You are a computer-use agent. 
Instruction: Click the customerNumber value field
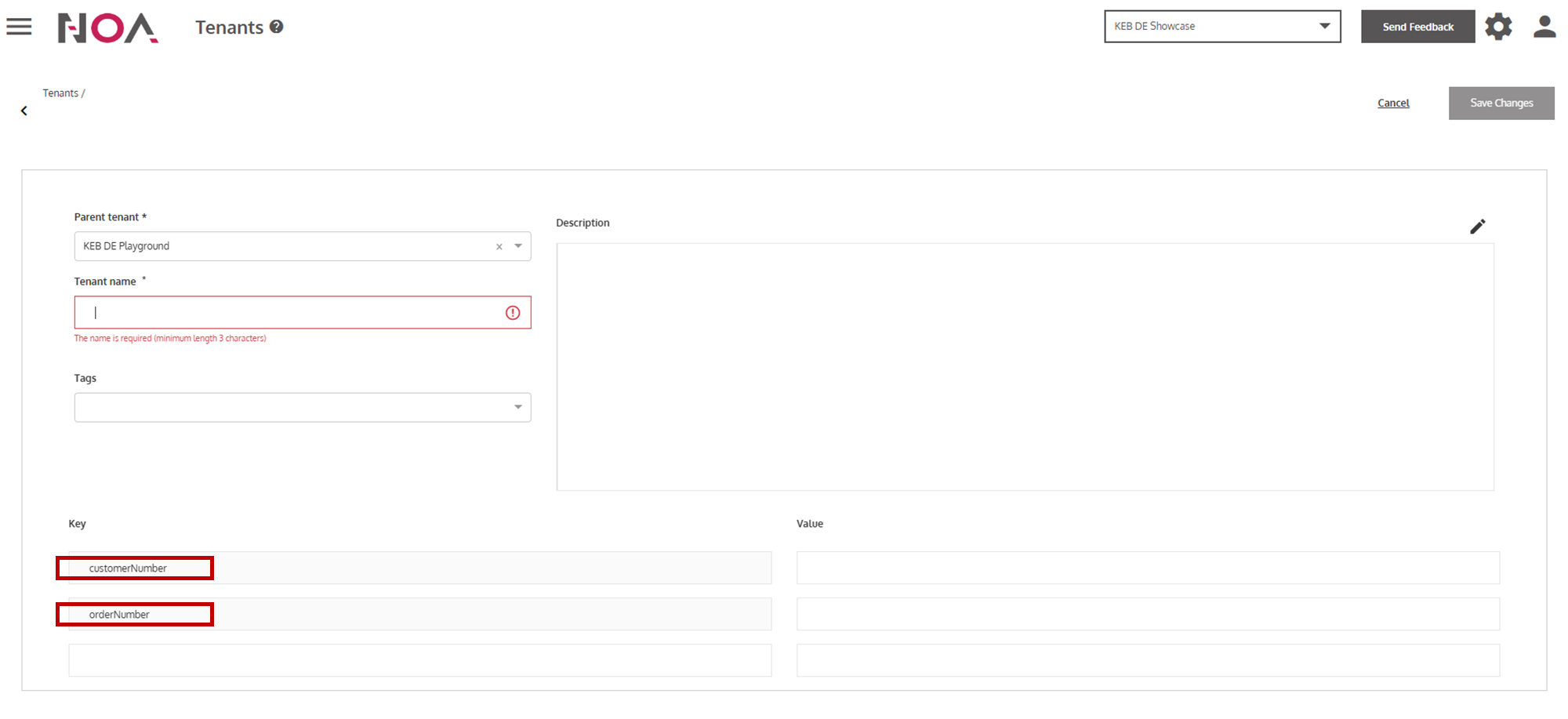tap(1148, 568)
